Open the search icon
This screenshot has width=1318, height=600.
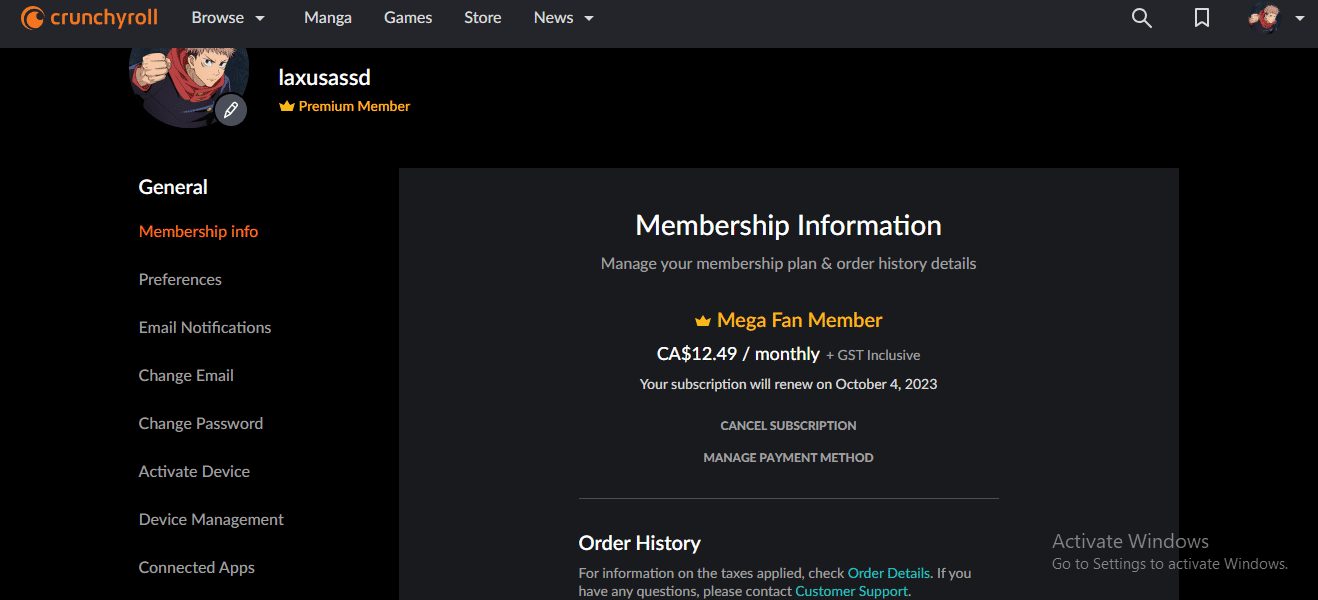click(x=1141, y=18)
